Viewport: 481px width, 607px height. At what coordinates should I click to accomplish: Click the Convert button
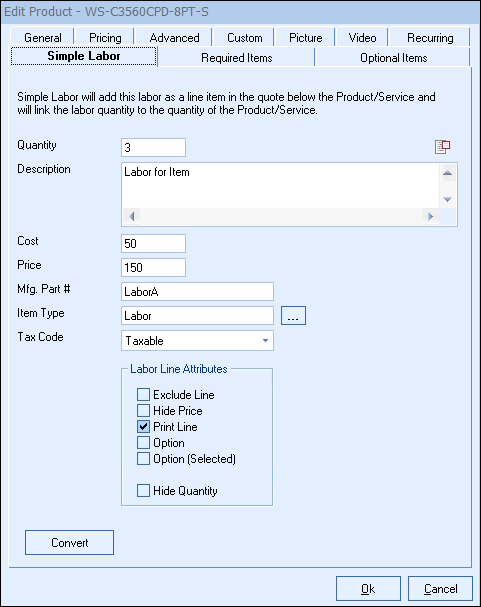tap(70, 542)
